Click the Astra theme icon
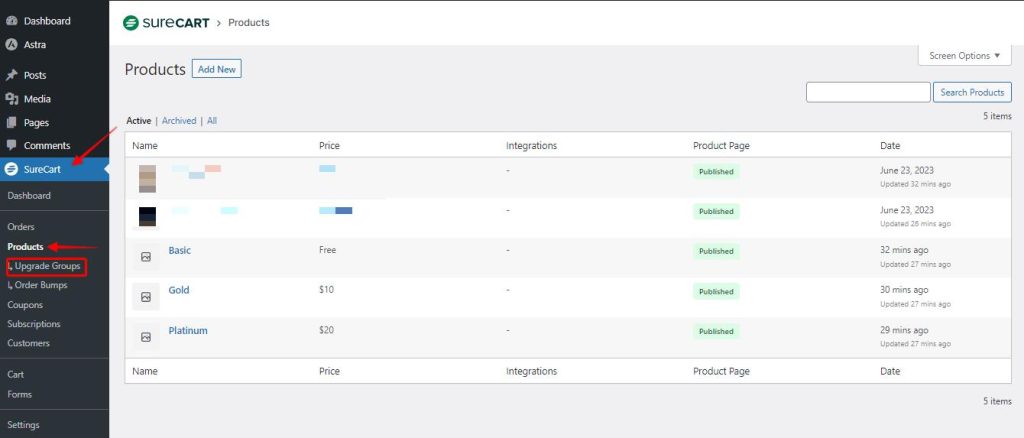The width and height of the screenshot is (1024, 438). pyautogui.click(x=12, y=45)
